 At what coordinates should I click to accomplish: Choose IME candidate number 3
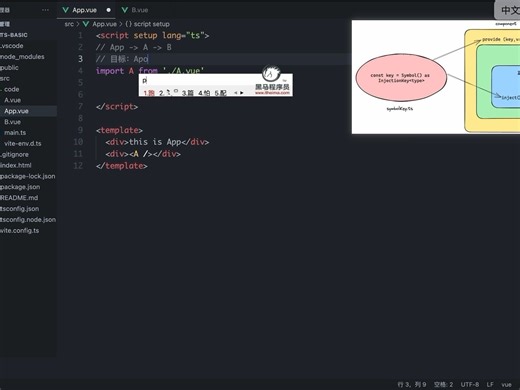click(188, 93)
